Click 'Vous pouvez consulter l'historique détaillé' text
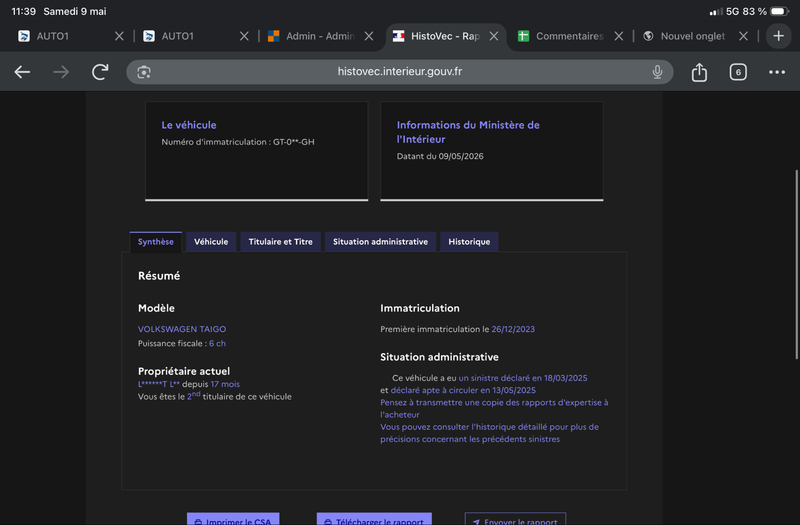Screen dimensions: 800x525 [x=489, y=433]
